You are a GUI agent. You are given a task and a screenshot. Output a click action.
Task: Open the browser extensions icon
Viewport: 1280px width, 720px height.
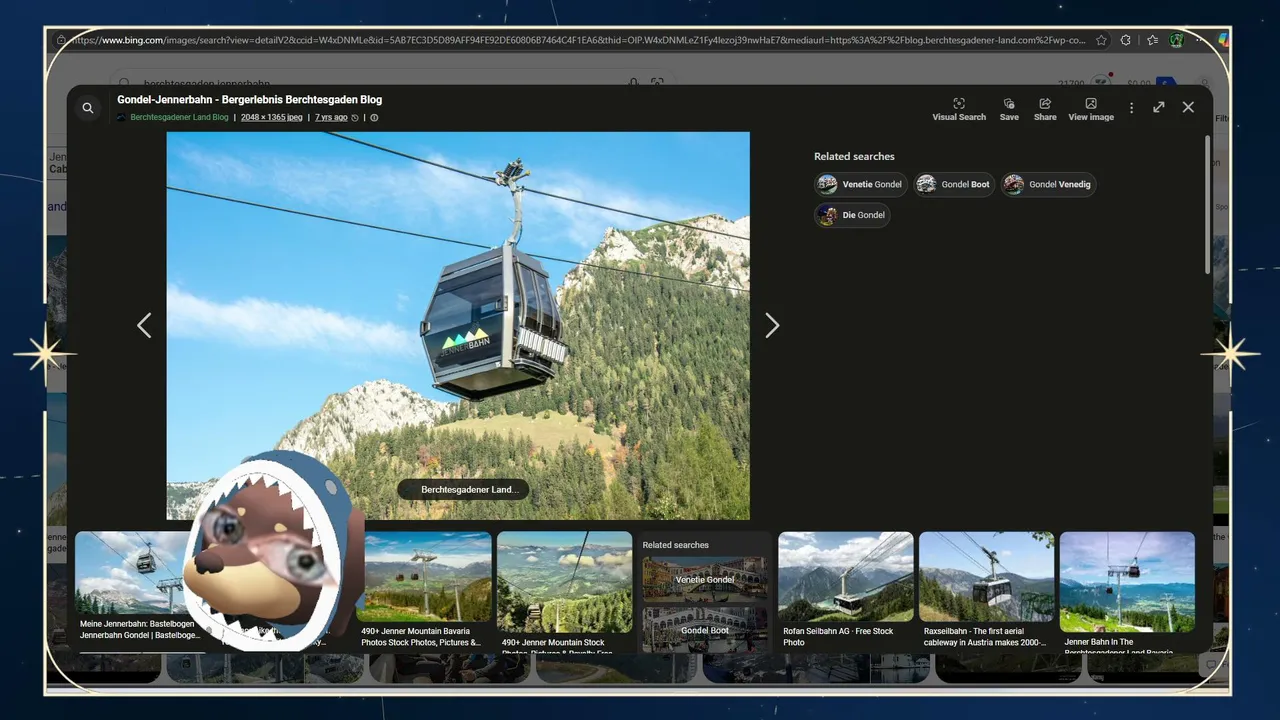click(x=1126, y=40)
